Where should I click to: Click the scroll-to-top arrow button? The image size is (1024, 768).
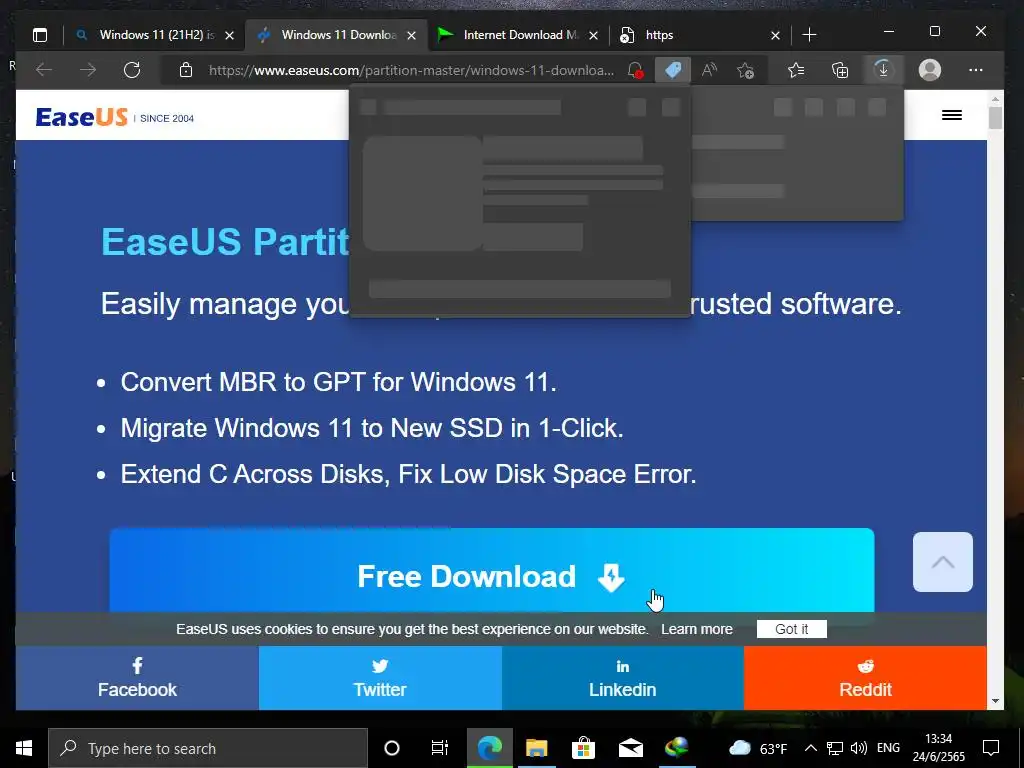(942, 562)
